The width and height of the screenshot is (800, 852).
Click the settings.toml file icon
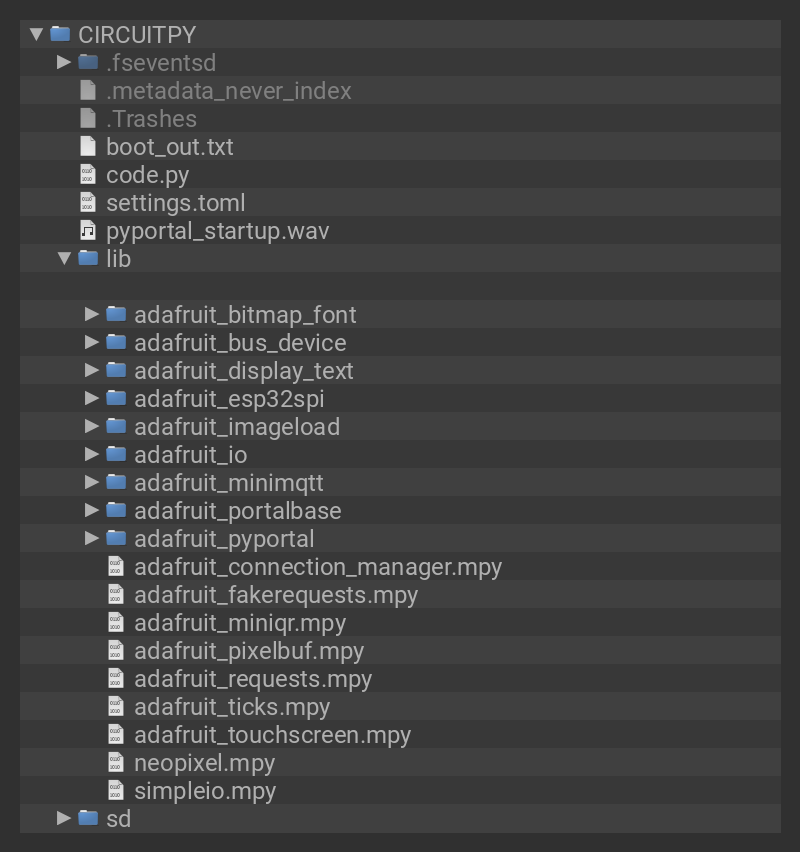[x=88, y=203]
